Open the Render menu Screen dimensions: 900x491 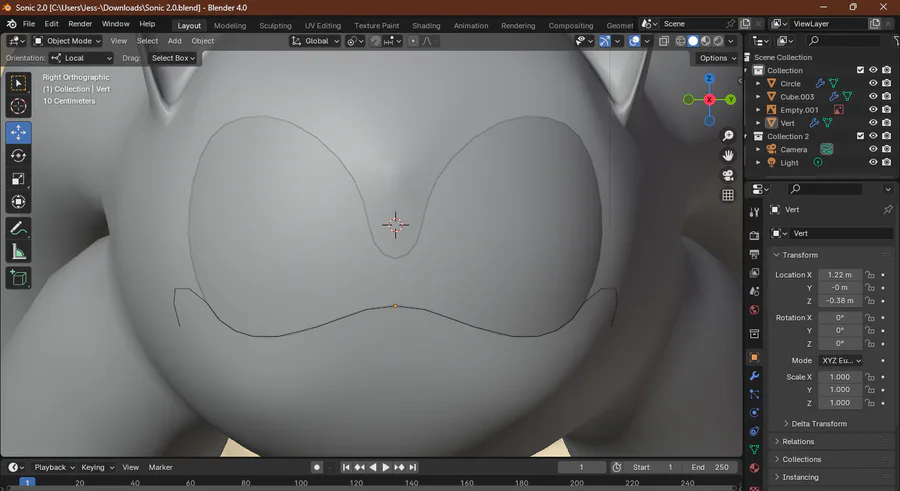(x=80, y=24)
